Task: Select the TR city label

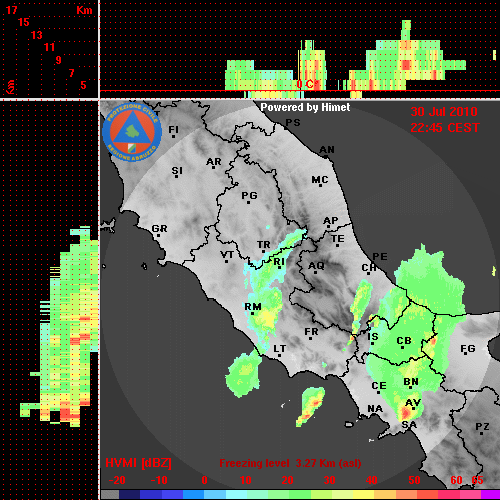Action: pos(264,245)
